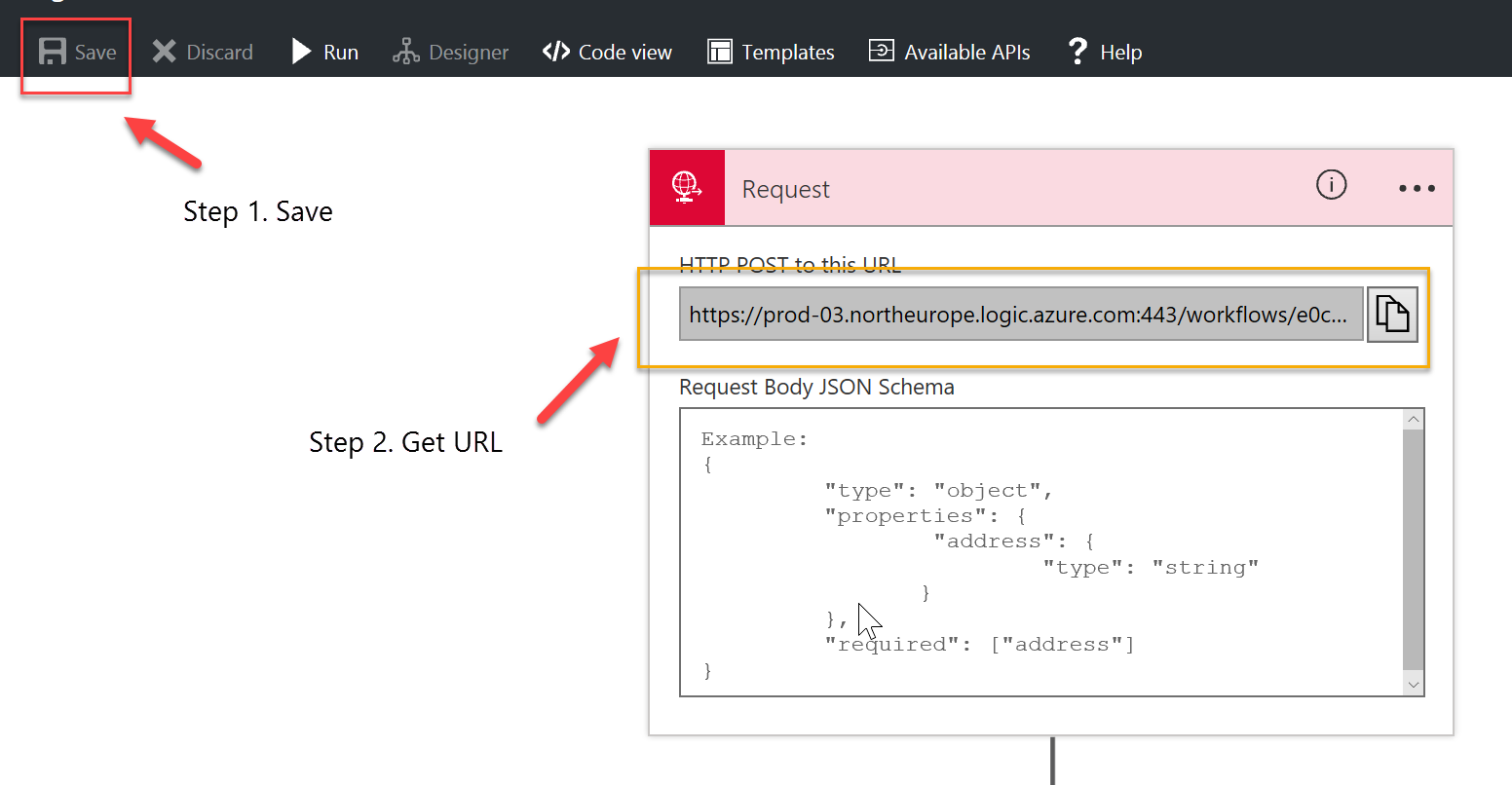Click the Discard button label
Screen dimensions: 1512x785
click(x=220, y=52)
